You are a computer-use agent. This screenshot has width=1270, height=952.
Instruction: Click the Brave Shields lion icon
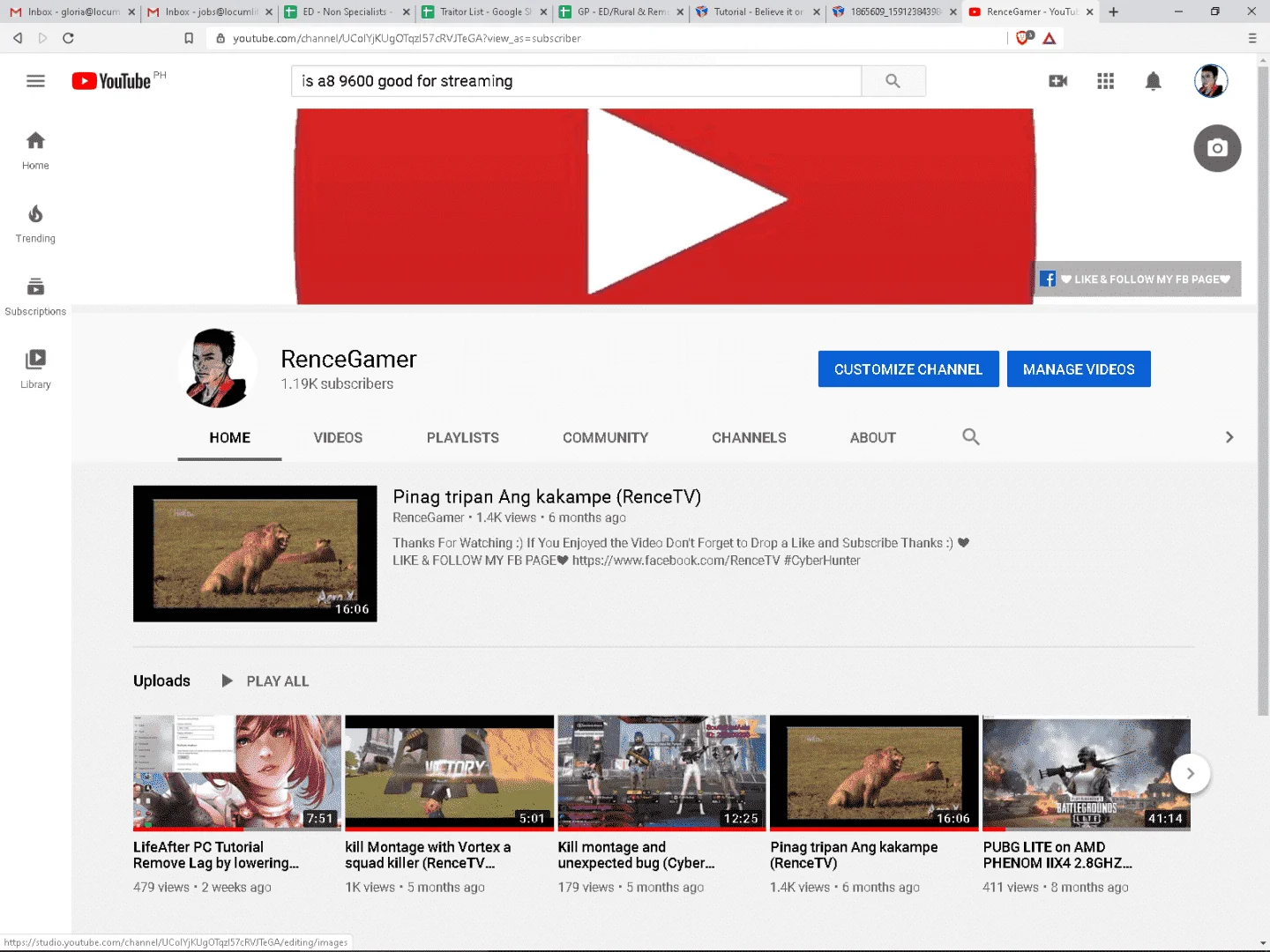pyautogui.click(x=1024, y=37)
